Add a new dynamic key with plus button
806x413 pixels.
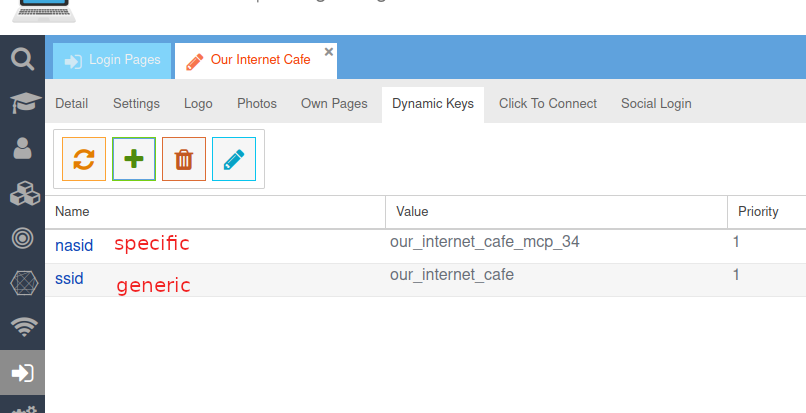[x=134, y=159]
